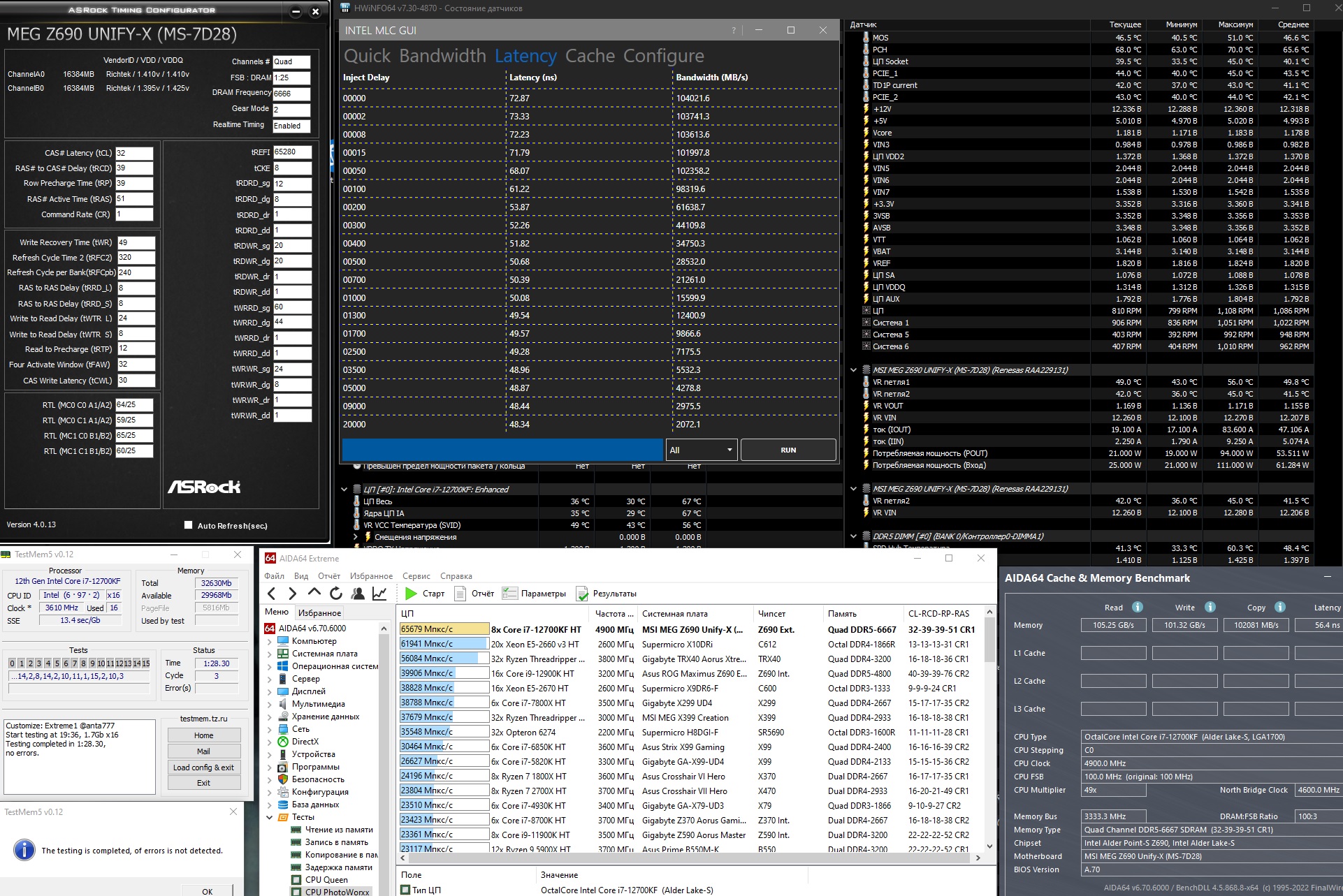Open the AIDA64 user manage icon

tap(358, 594)
